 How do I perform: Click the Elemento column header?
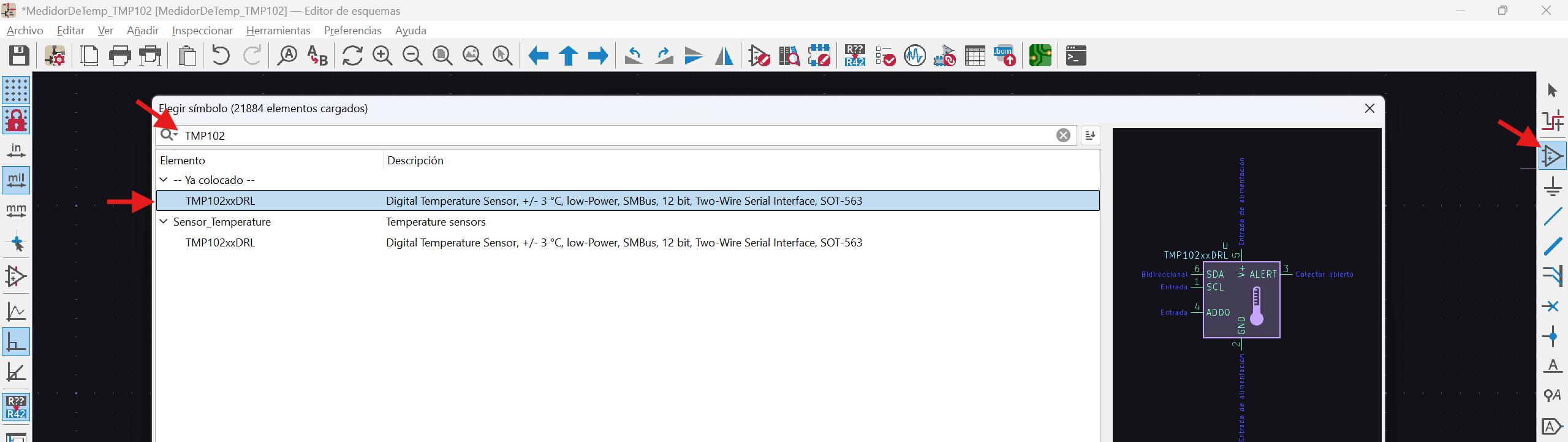point(269,161)
